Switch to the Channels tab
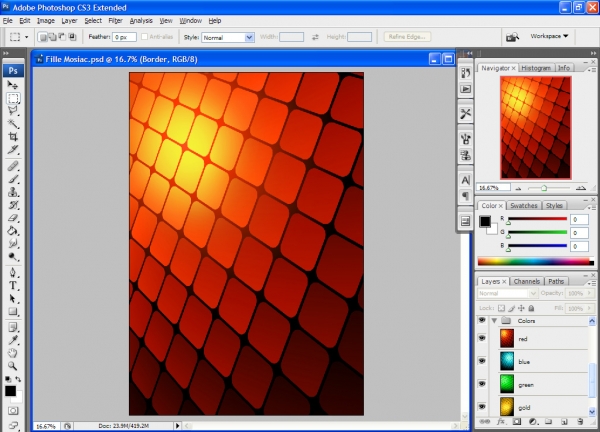 527,281
